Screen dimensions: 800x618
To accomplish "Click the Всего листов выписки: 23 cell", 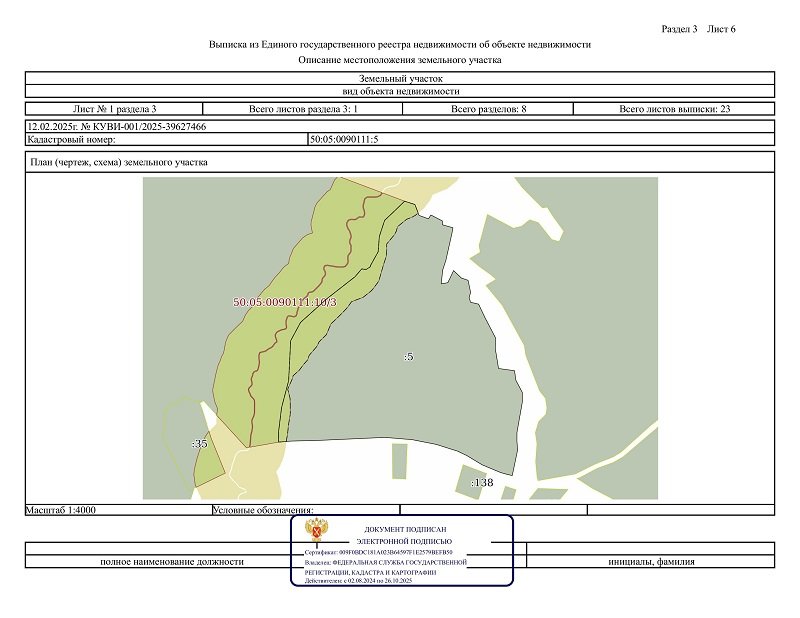I will tap(675, 108).
